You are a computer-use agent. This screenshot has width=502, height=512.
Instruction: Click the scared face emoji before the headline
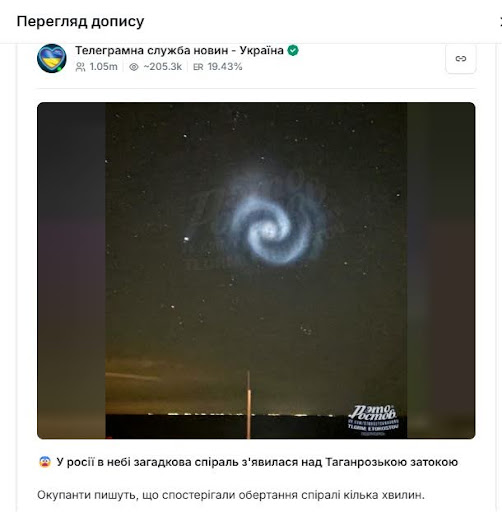[45, 462]
